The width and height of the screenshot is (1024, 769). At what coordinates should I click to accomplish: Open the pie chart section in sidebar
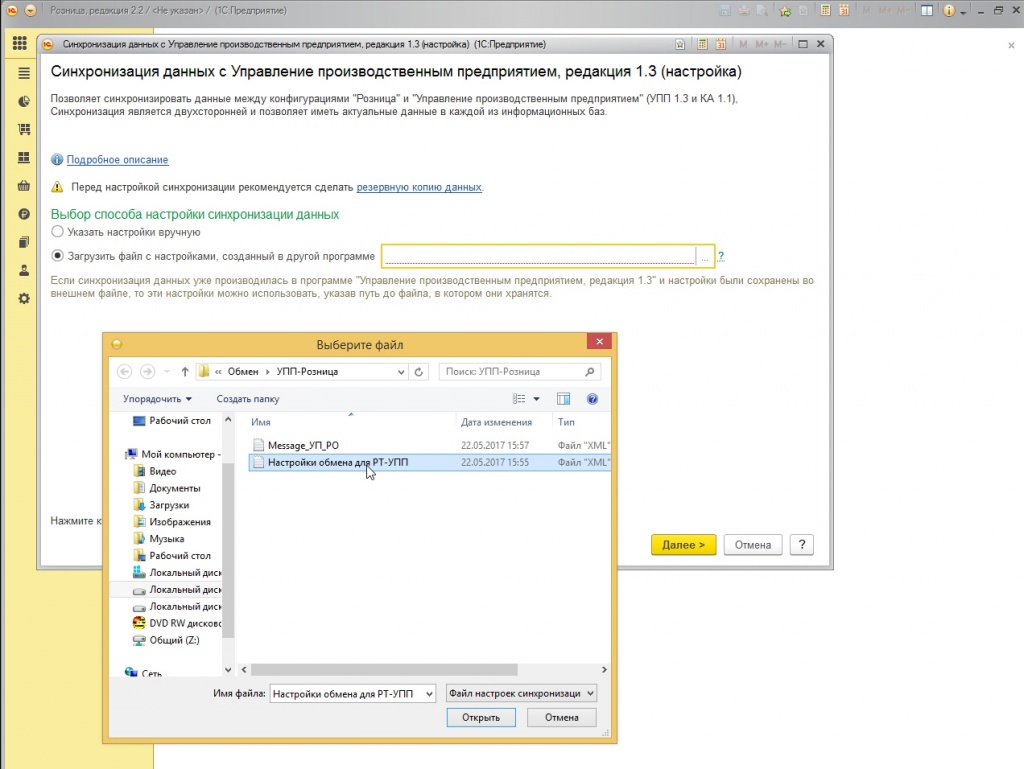click(x=24, y=102)
